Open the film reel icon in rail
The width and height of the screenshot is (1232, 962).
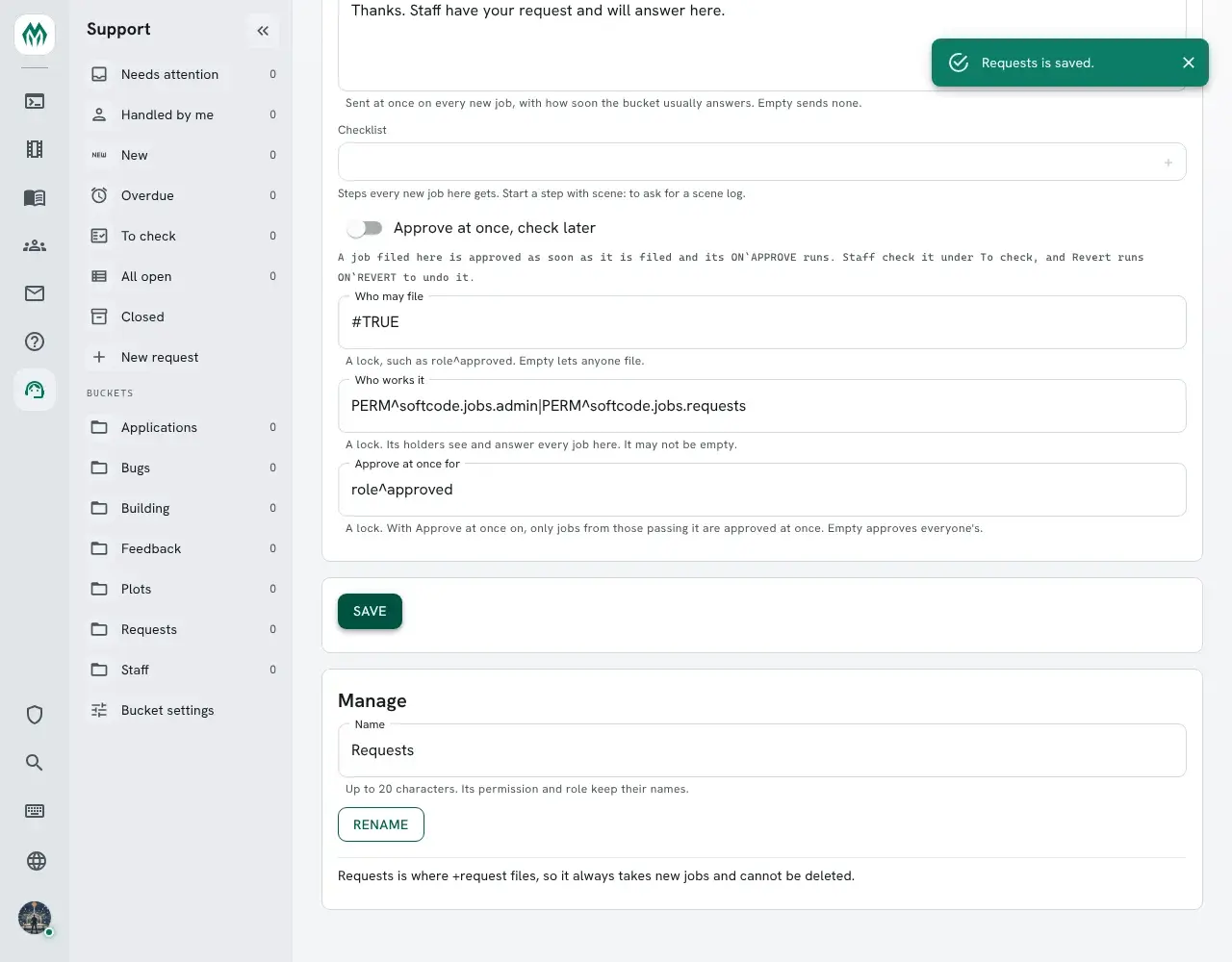(x=35, y=149)
